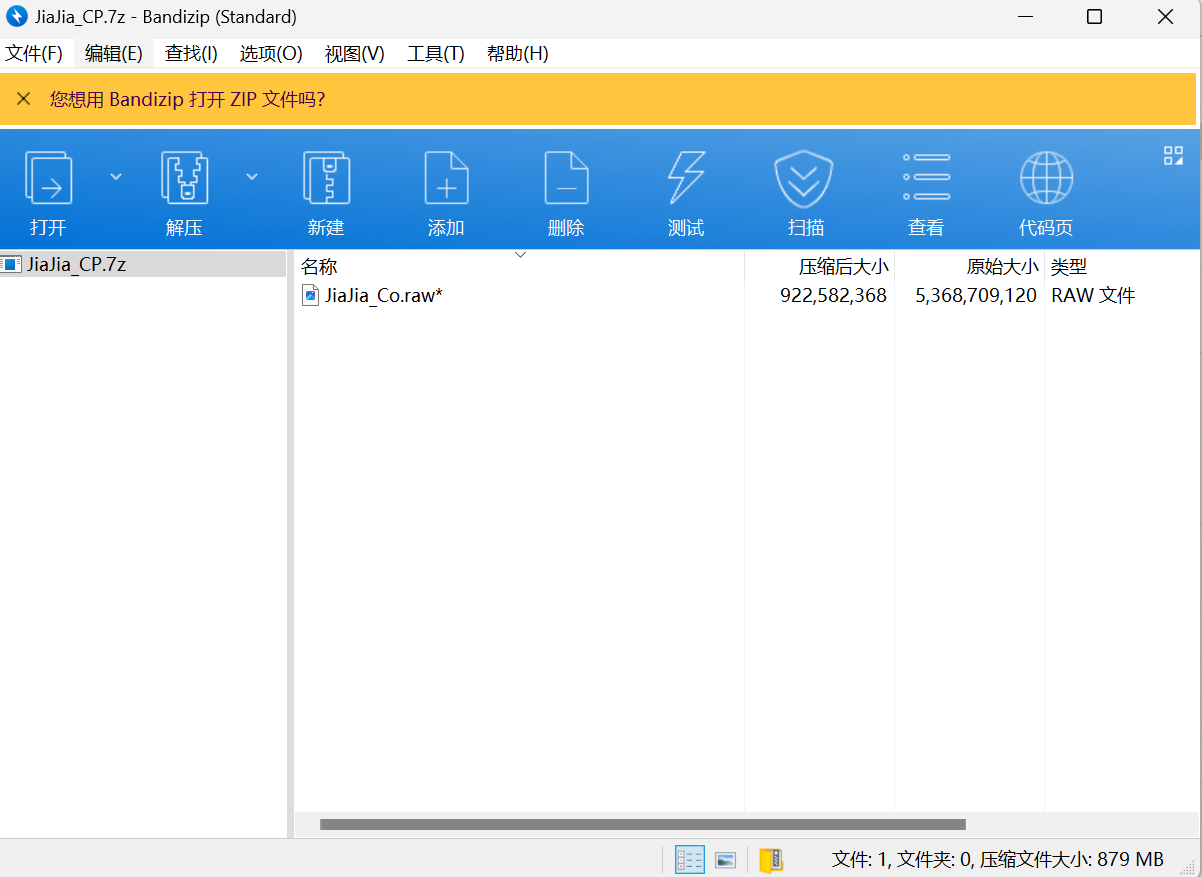Open the 查找(I) menu

click(x=191, y=54)
